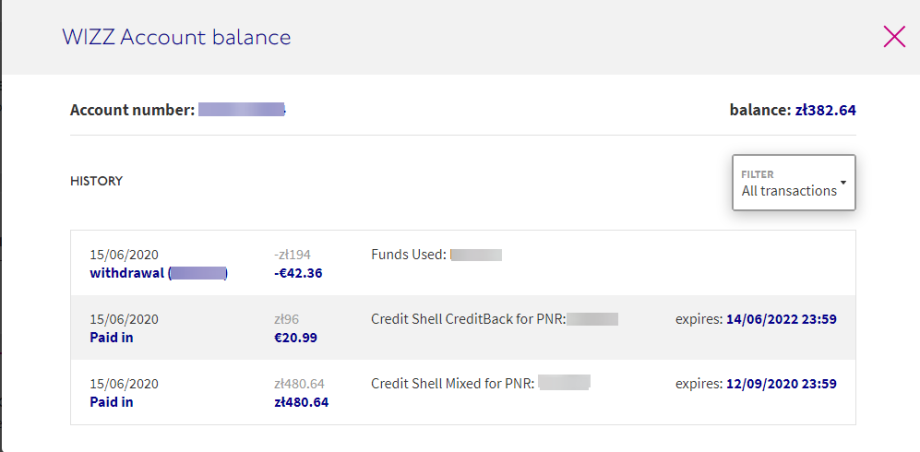Click the Account number label
920x452 pixels.
(x=132, y=110)
